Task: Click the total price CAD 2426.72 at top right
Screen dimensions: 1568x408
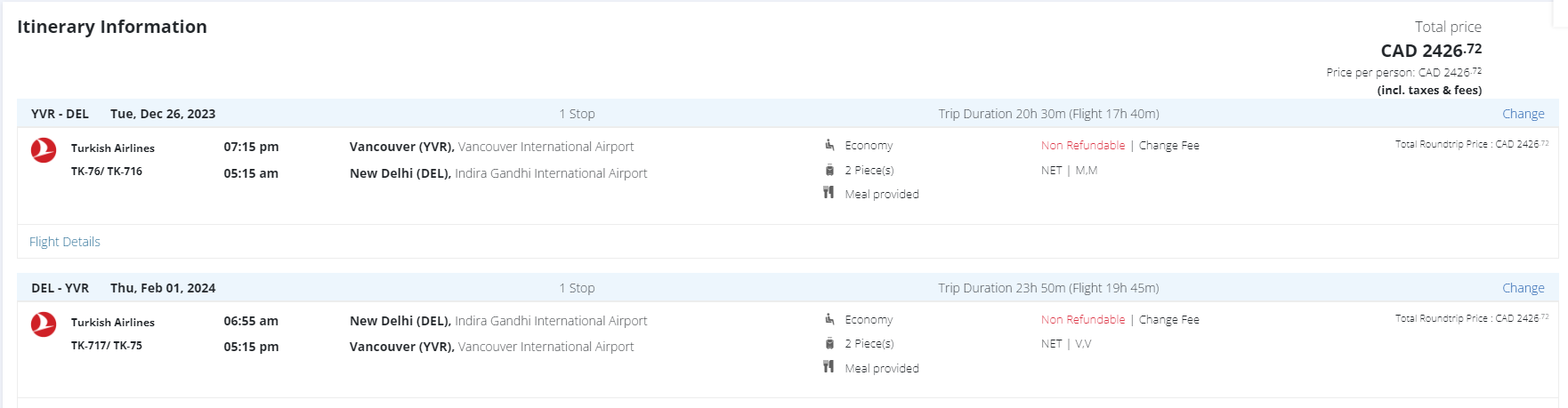Action: pyautogui.click(x=1430, y=51)
